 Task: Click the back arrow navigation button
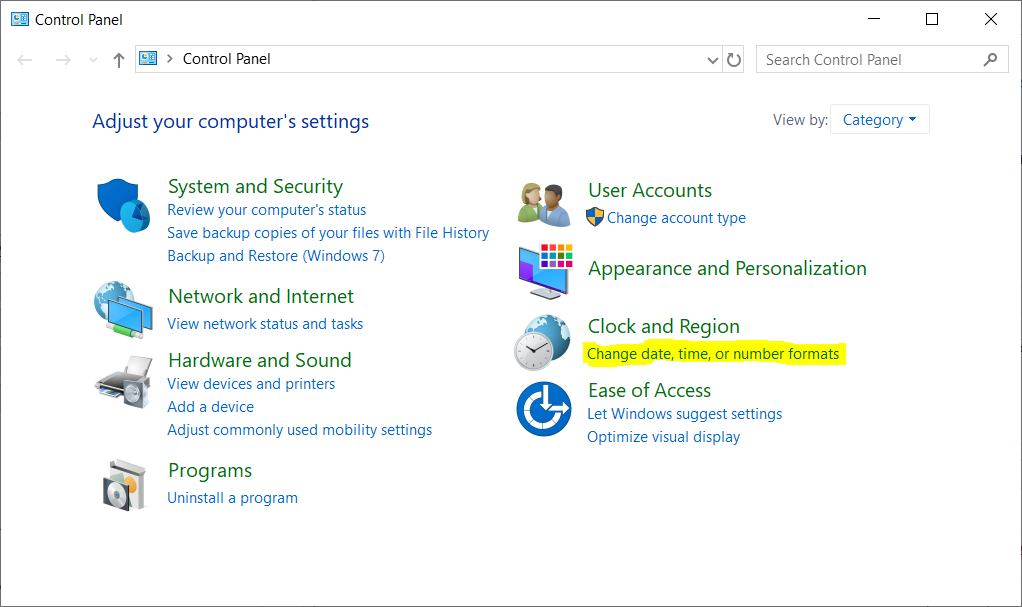tap(25, 60)
